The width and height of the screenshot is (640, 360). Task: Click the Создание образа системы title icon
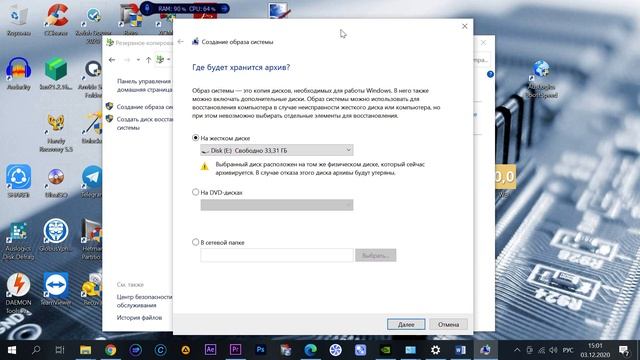pyautogui.click(x=196, y=42)
